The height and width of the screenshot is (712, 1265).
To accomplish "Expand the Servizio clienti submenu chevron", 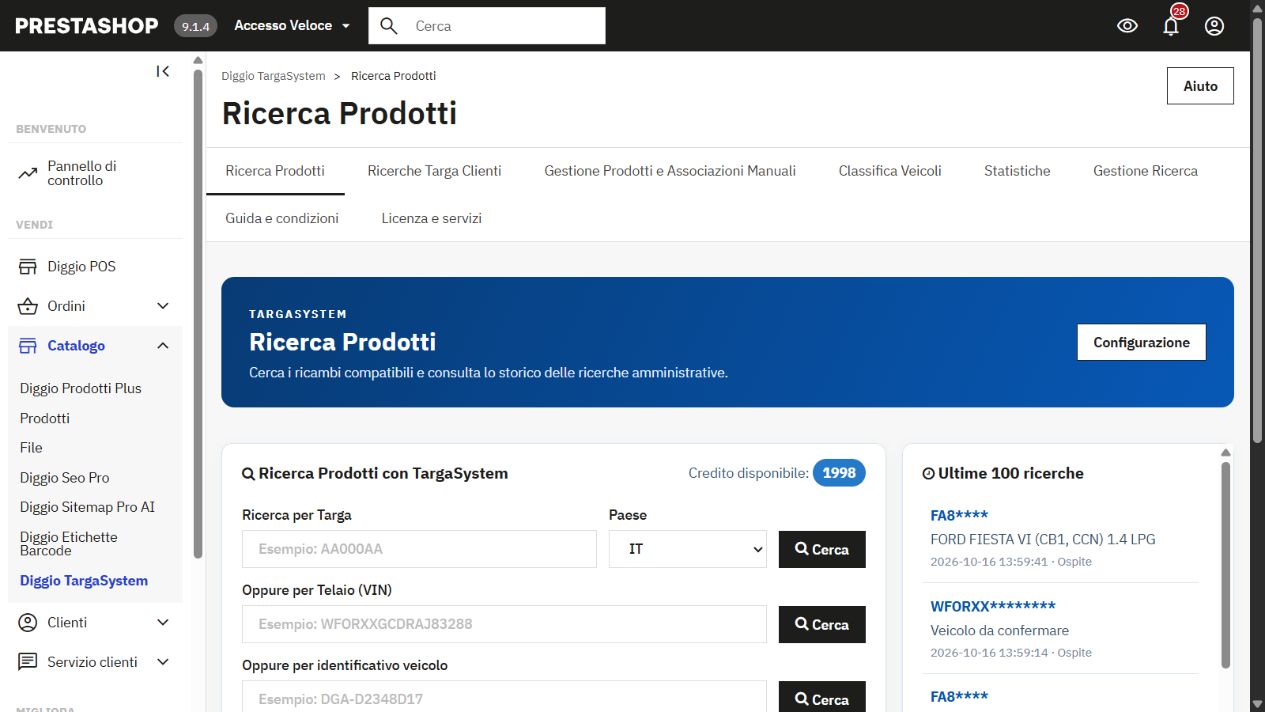I will coord(163,662).
